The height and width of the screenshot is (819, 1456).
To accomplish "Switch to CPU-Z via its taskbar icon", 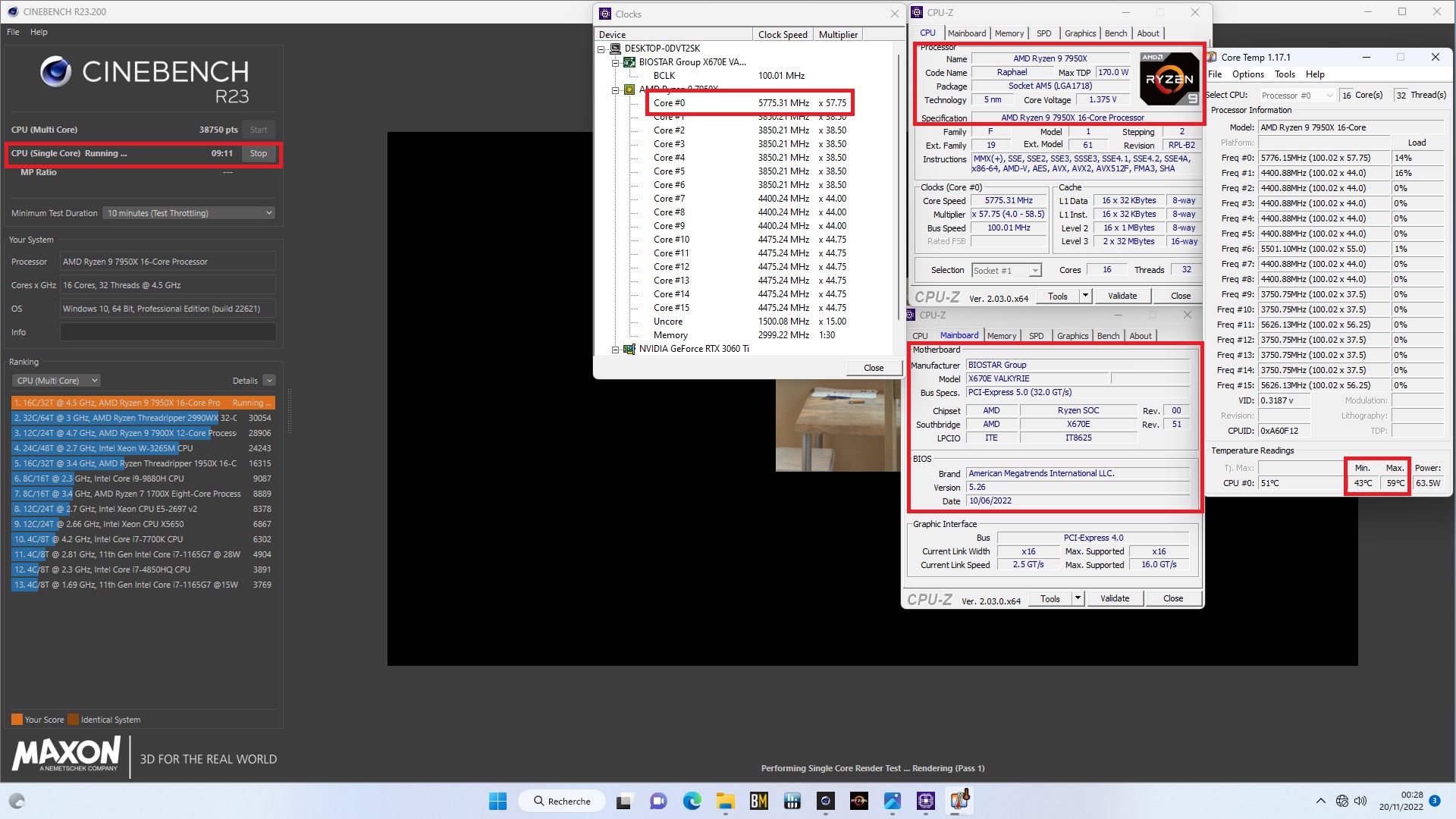I will 926,801.
